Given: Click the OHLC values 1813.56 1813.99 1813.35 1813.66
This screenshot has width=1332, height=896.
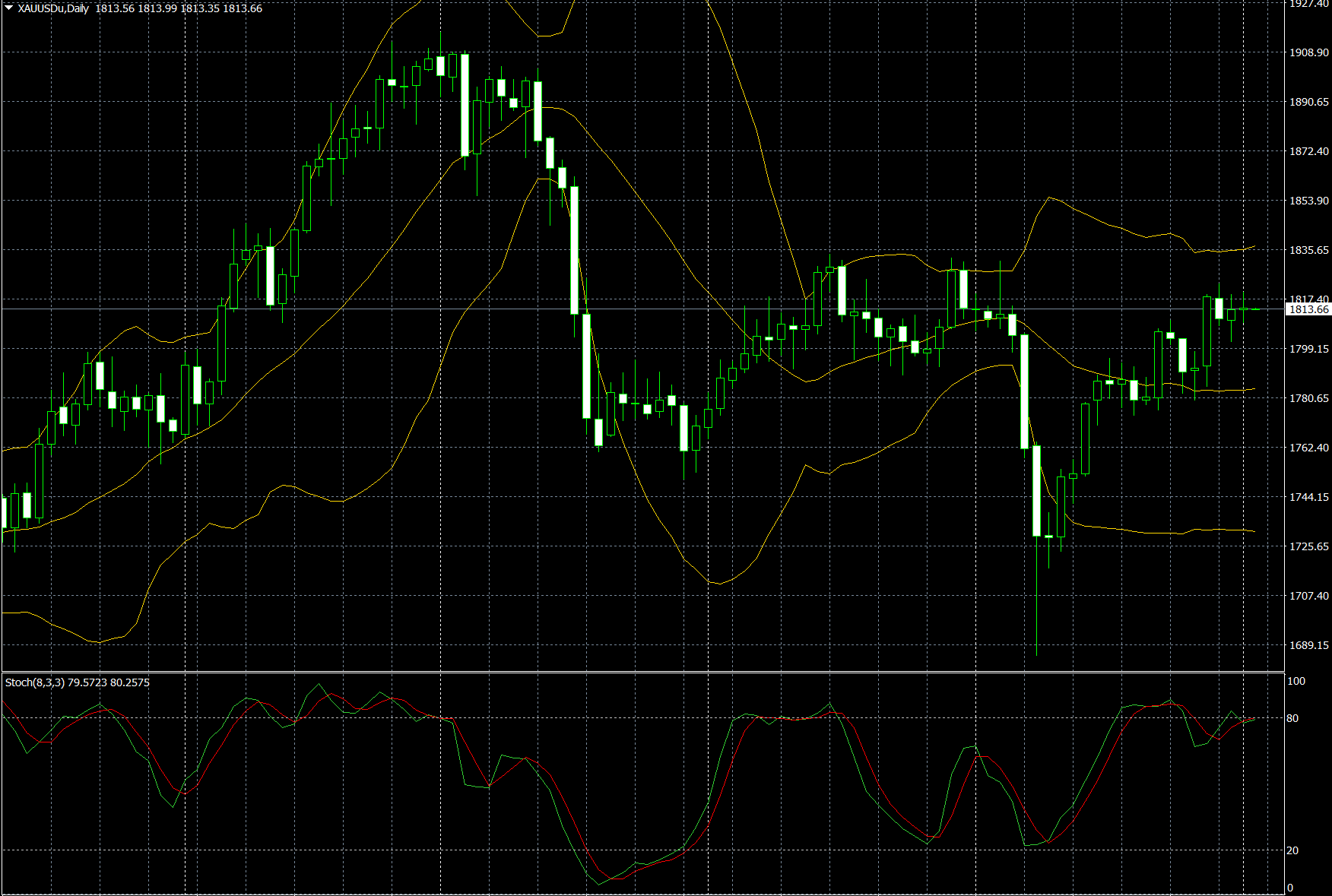Looking at the screenshot, I should click(179, 8).
